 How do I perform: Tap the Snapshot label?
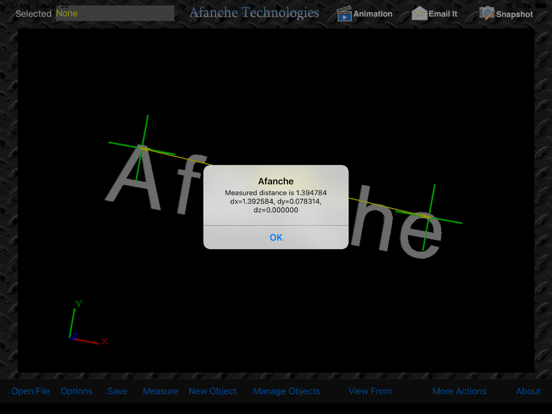click(x=514, y=14)
